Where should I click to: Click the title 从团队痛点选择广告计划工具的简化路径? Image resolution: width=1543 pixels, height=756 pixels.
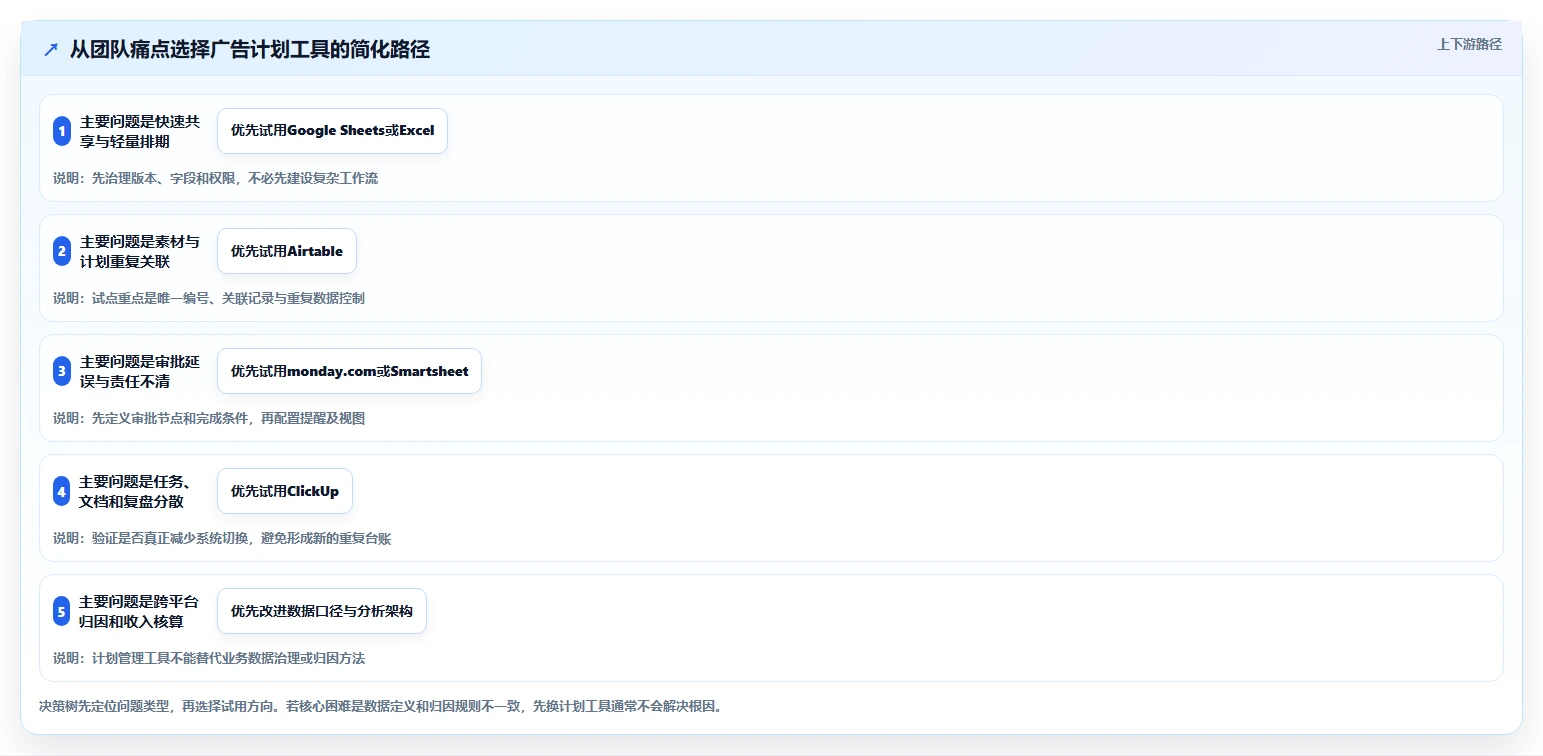[x=250, y=50]
